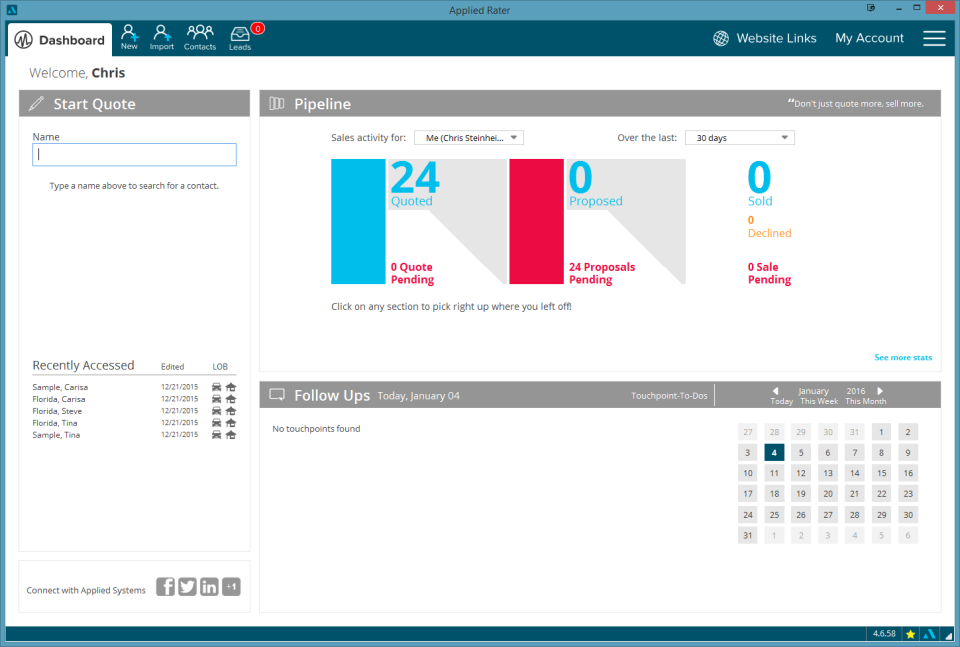
Task: Click home icon for Sample, Tina
Action: [231, 435]
